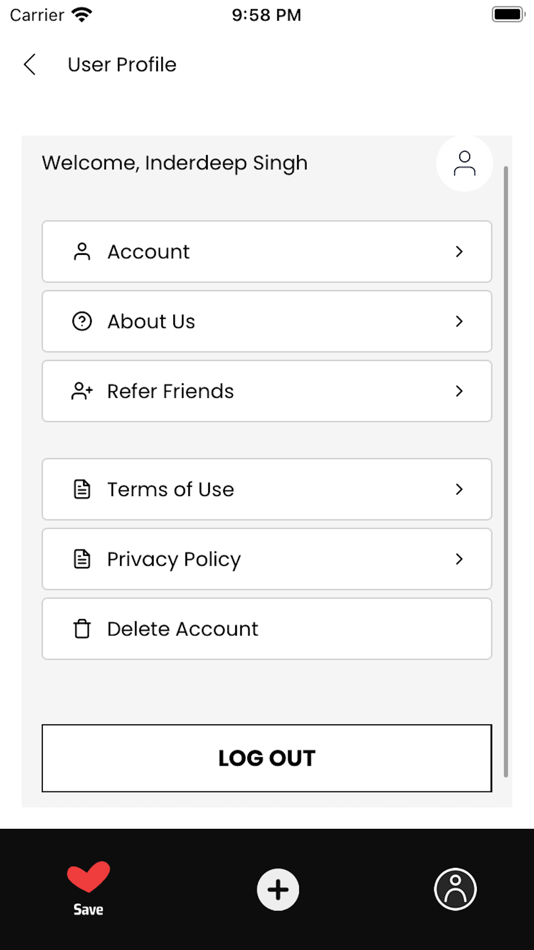Tap the LOG OUT button

pyautogui.click(x=267, y=758)
